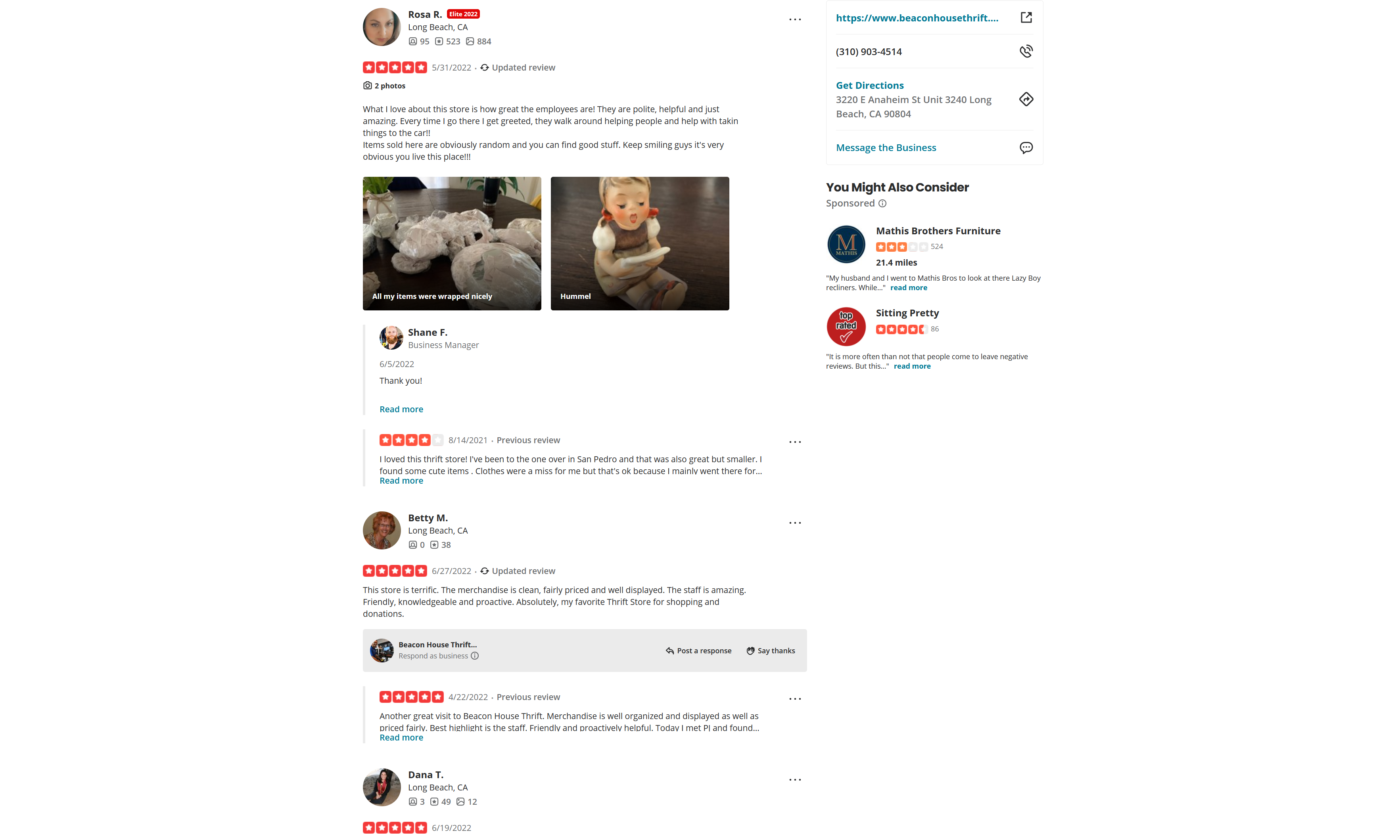Open more options for Betty M. review

coord(794,522)
